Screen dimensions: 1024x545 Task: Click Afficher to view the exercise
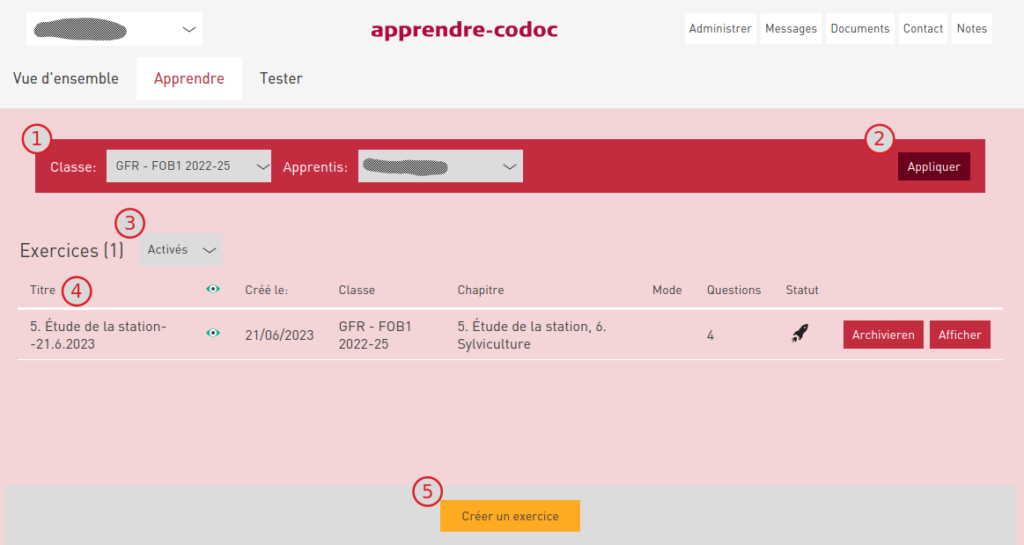coord(960,335)
